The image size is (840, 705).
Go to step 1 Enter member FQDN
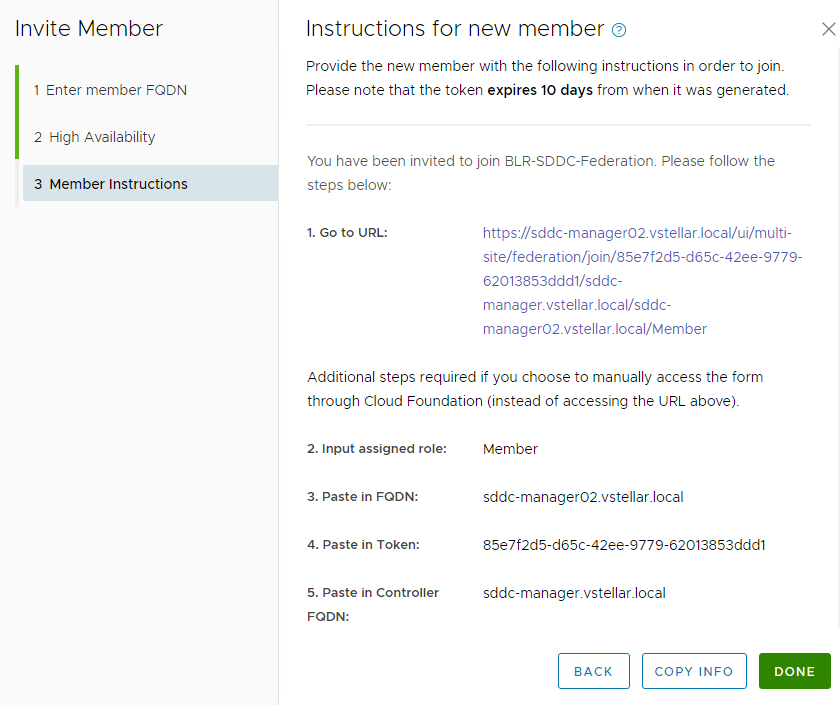[110, 90]
